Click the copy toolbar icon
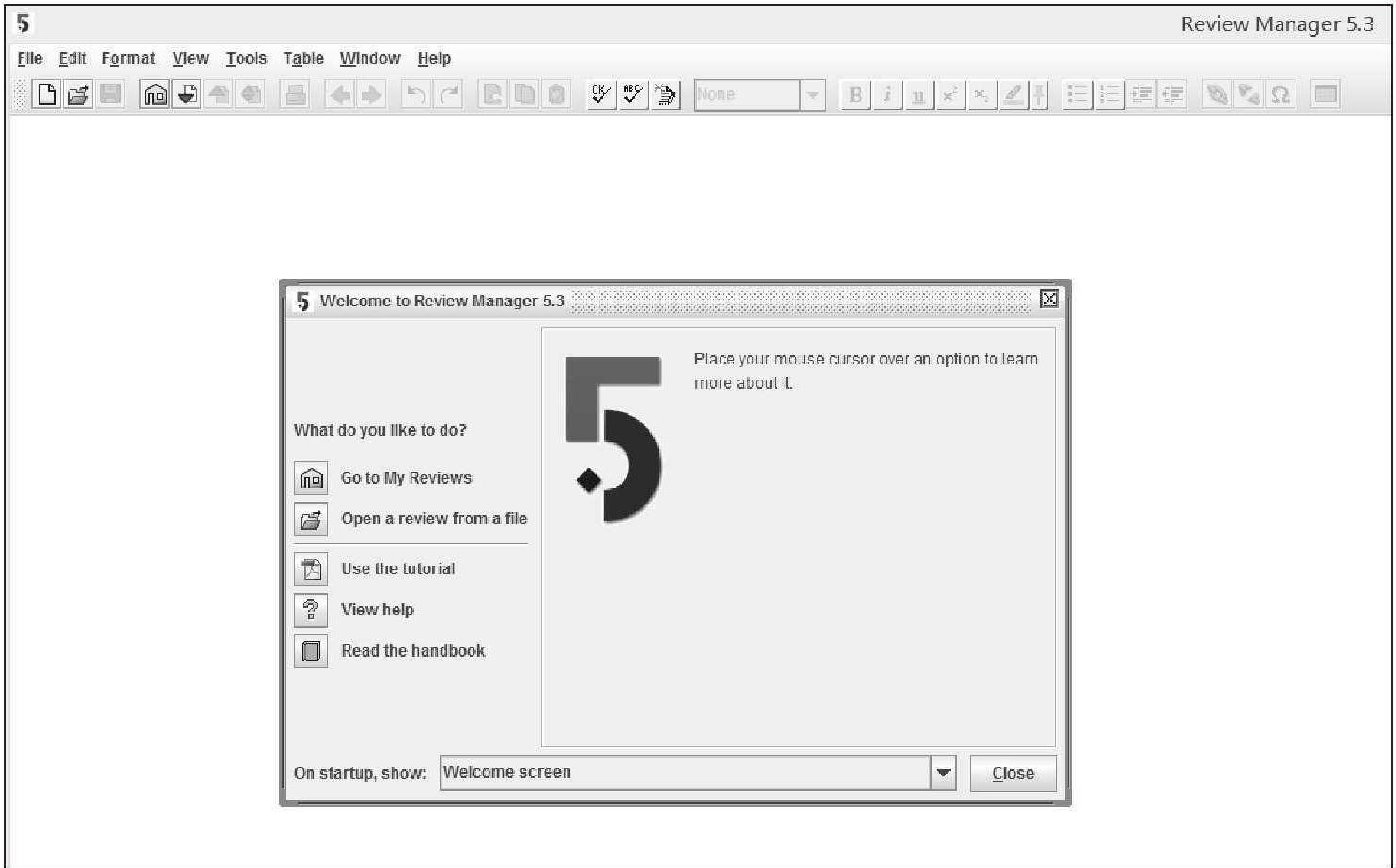This screenshot has height=868, width=1396. coord(524,94)
